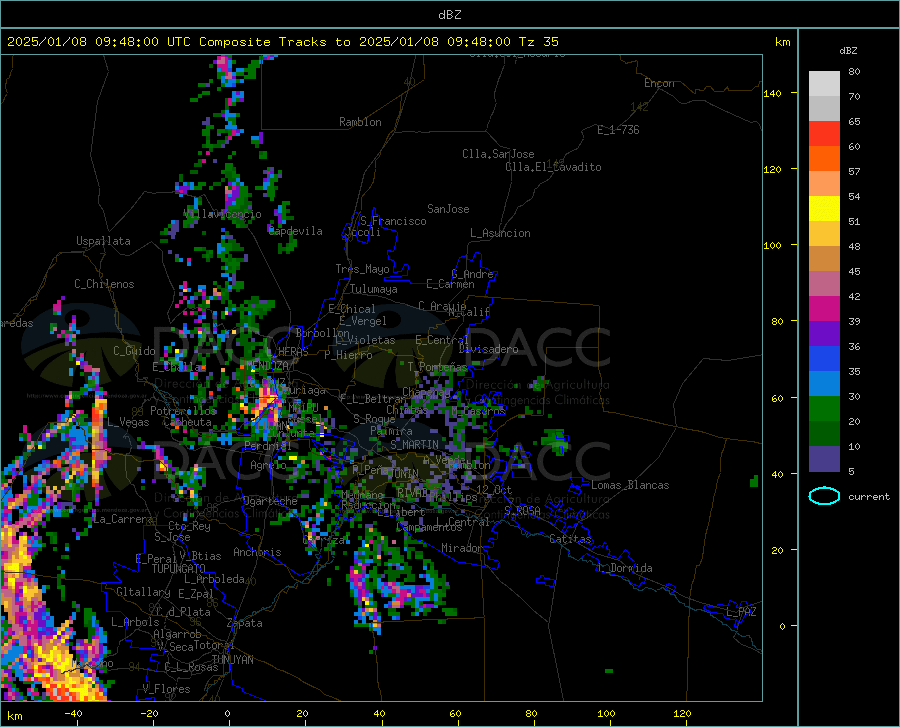Click the 'L_PAZ' map label

(x=741, y=612)
